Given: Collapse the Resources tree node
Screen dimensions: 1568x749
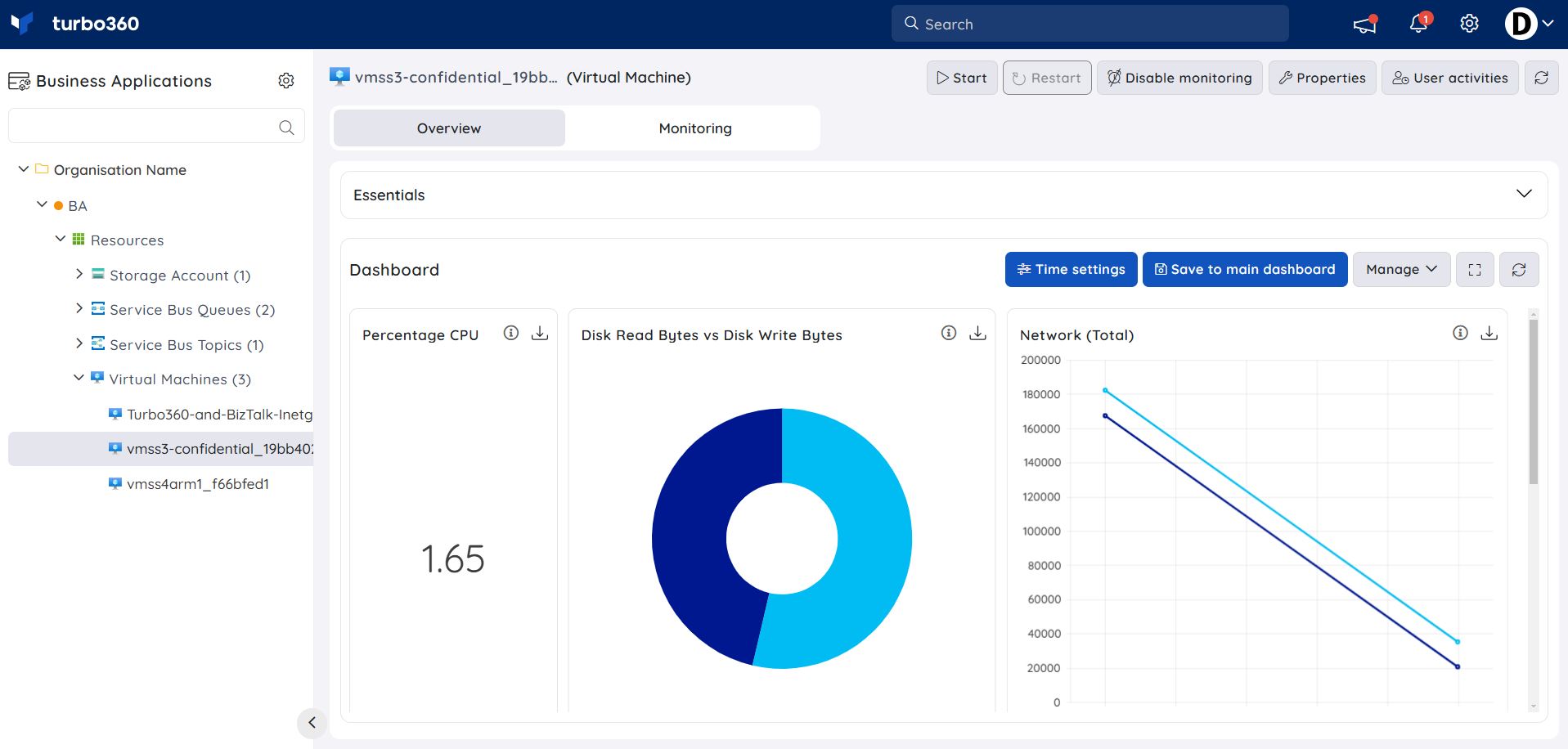Looking at the screenshot, I should tap(61, 239).
